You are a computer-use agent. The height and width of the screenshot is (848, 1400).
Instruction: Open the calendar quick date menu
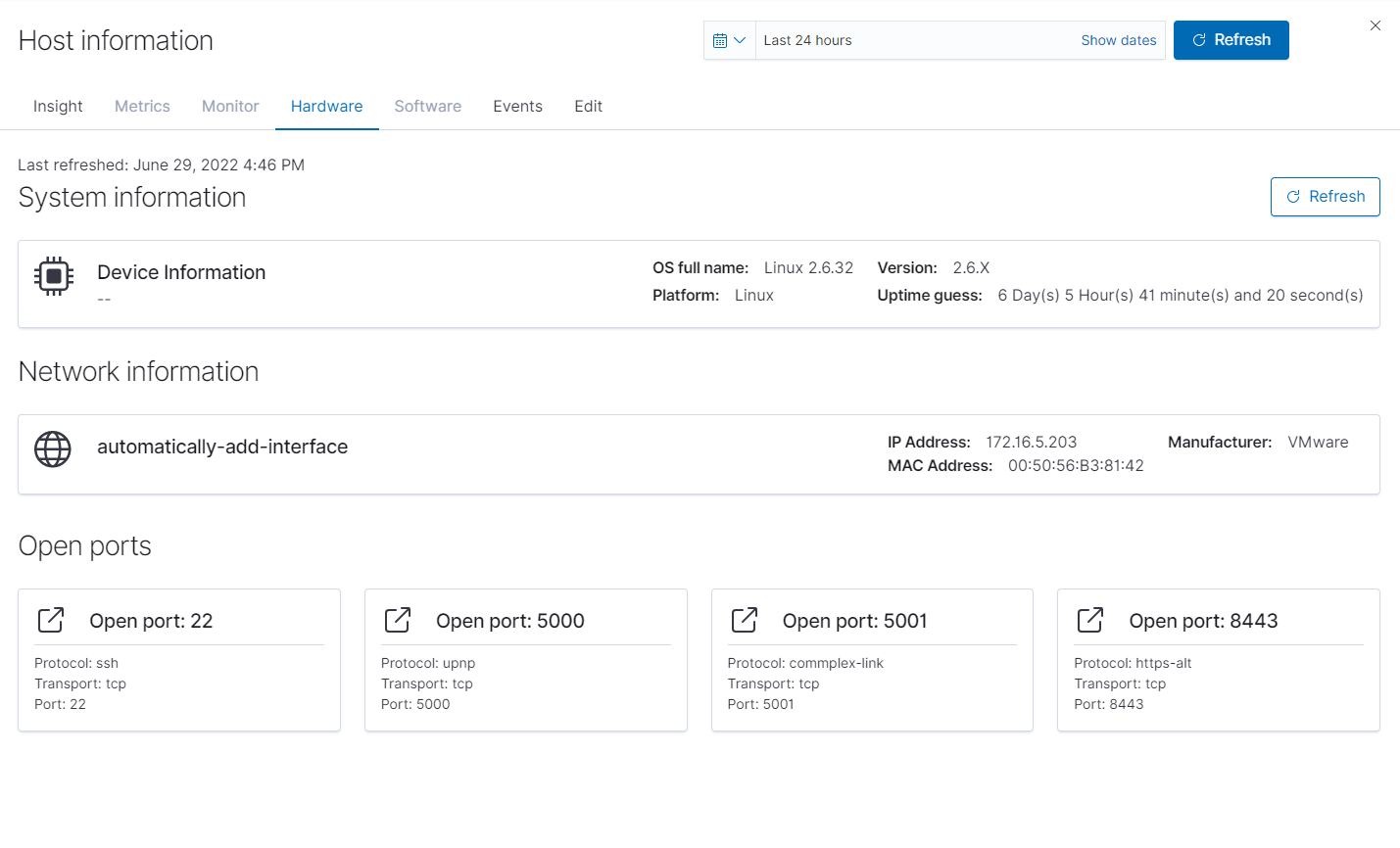[x=730, y=40]
